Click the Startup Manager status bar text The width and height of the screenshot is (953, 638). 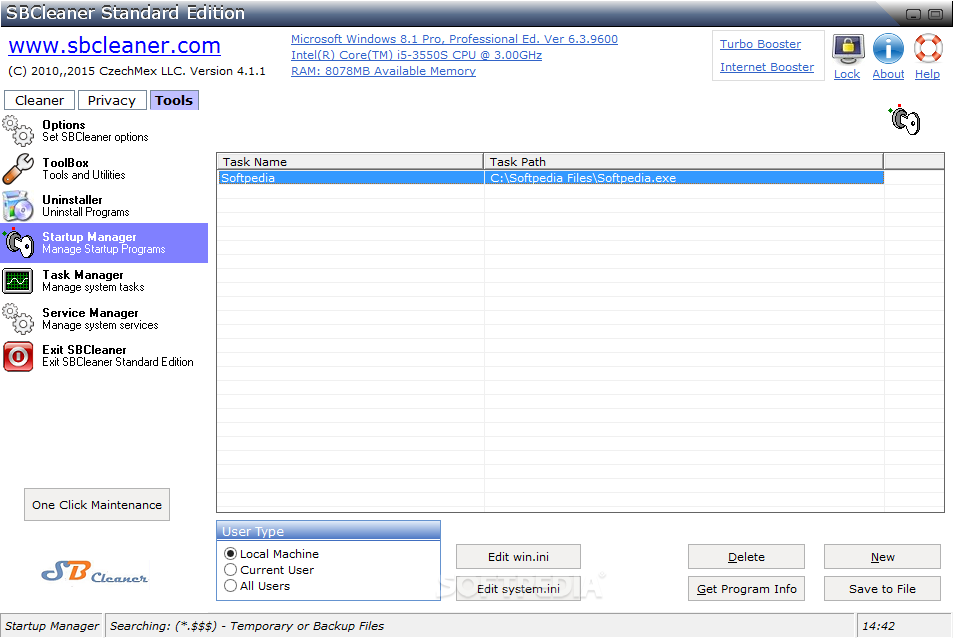pos(52,626)
